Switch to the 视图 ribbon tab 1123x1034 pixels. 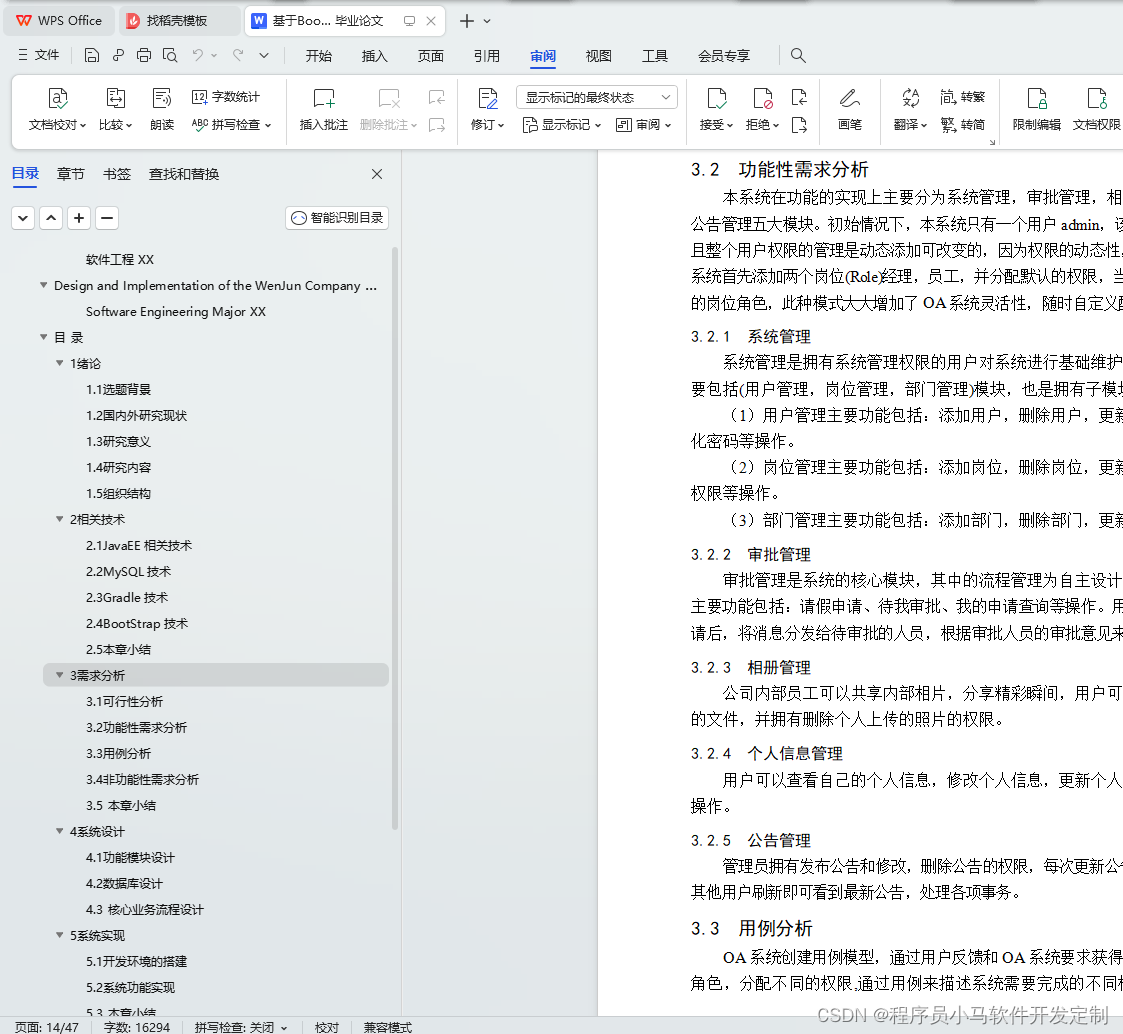[x=598, y=56]
